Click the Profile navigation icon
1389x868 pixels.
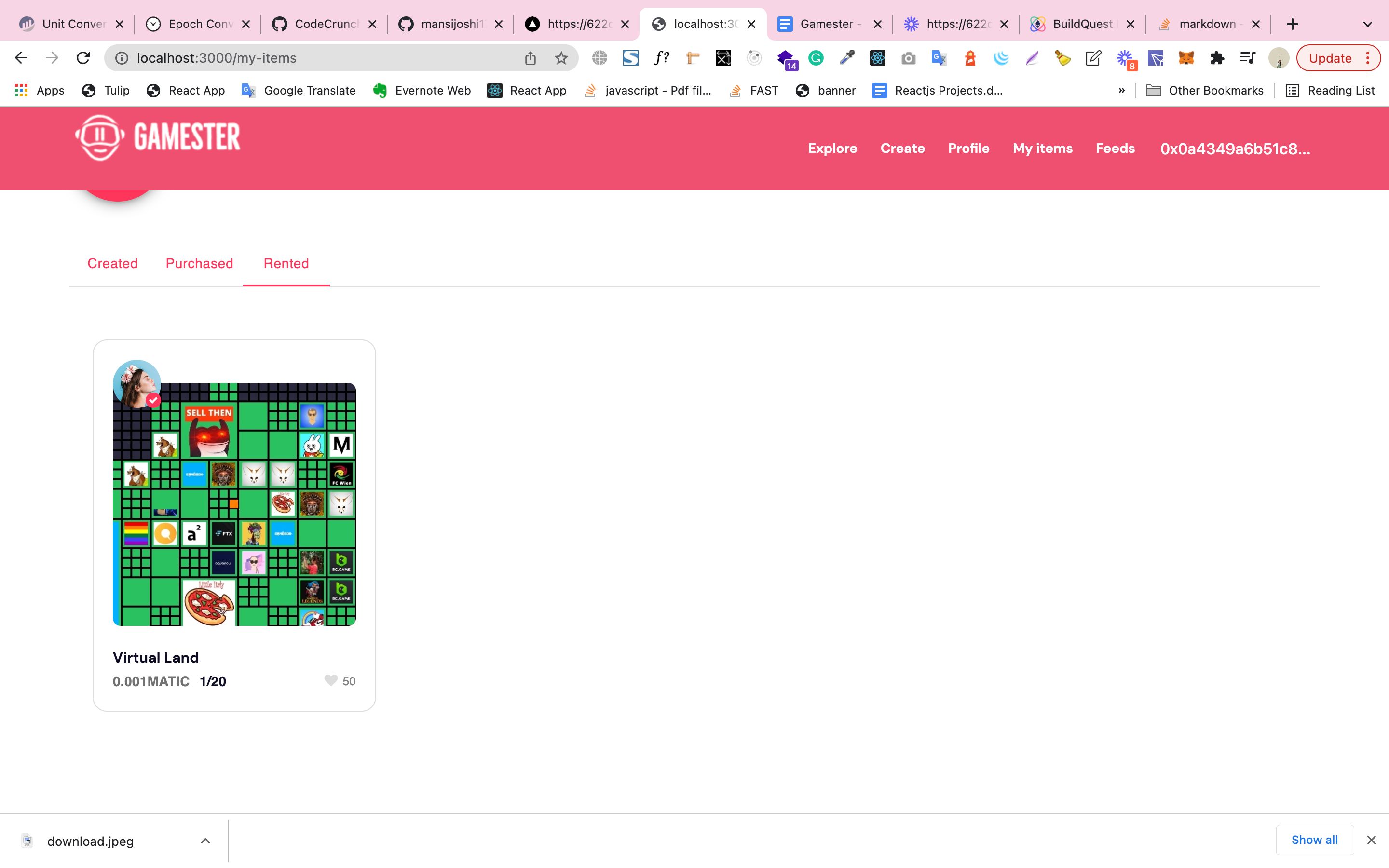click(x=967, y=148)
